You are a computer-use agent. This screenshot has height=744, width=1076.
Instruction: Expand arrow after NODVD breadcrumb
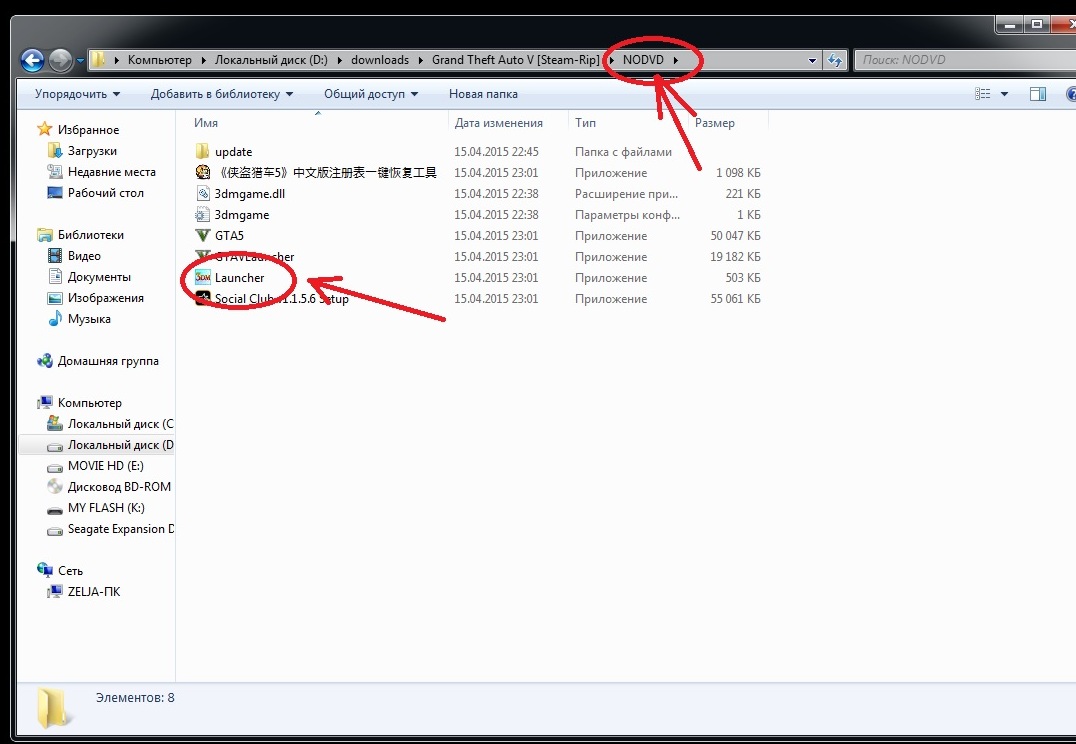(x=676, y=60)
